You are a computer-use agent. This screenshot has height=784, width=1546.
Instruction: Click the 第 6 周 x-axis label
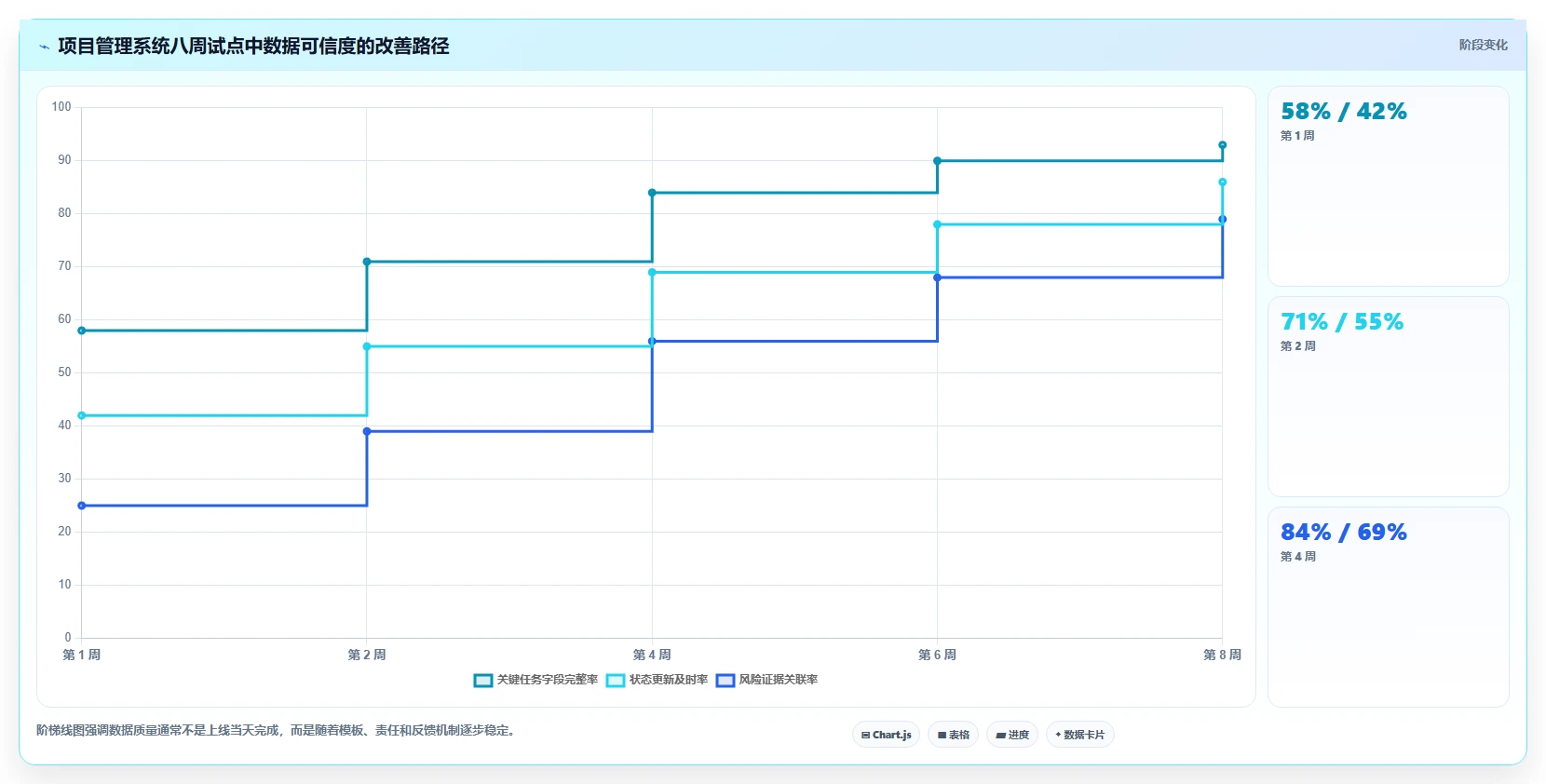click(x=937, y=655)
